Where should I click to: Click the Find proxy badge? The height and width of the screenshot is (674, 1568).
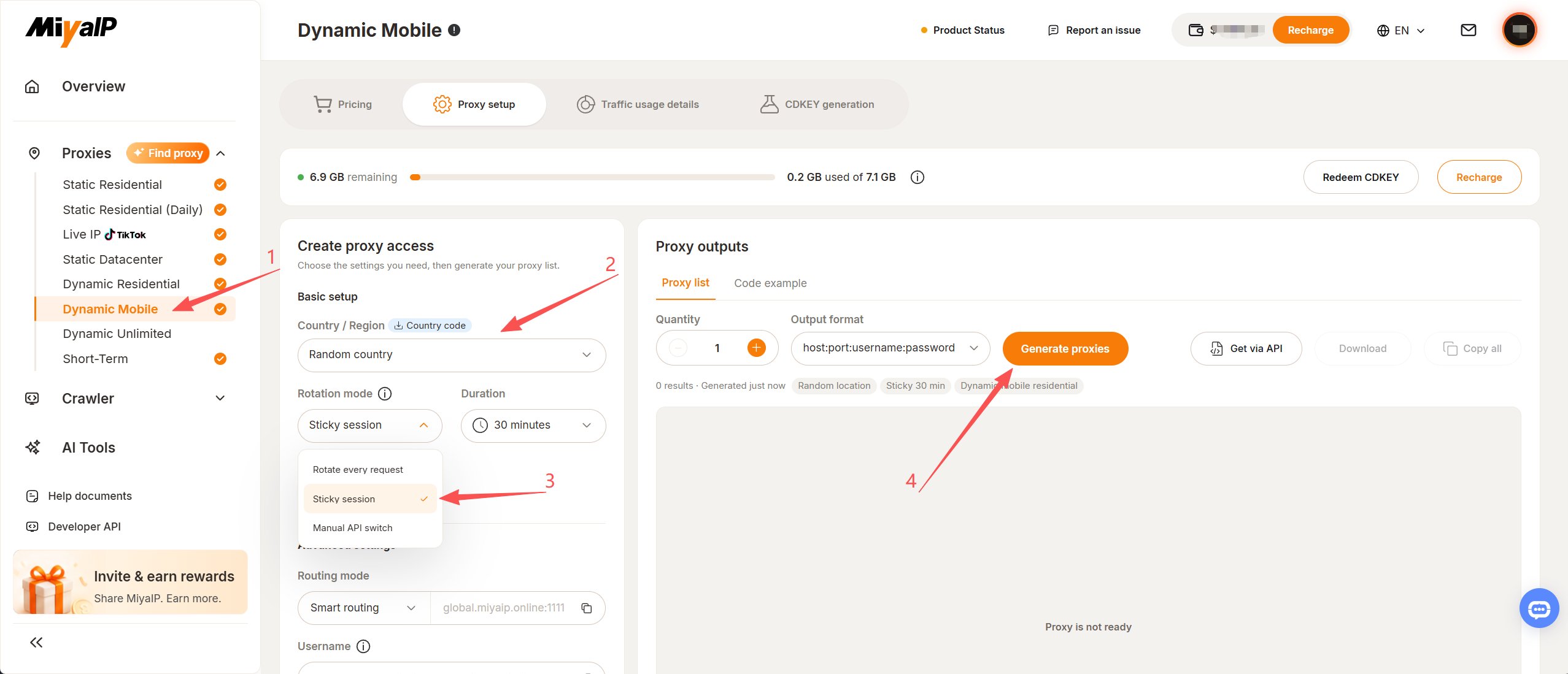click(x=168, y=153)
